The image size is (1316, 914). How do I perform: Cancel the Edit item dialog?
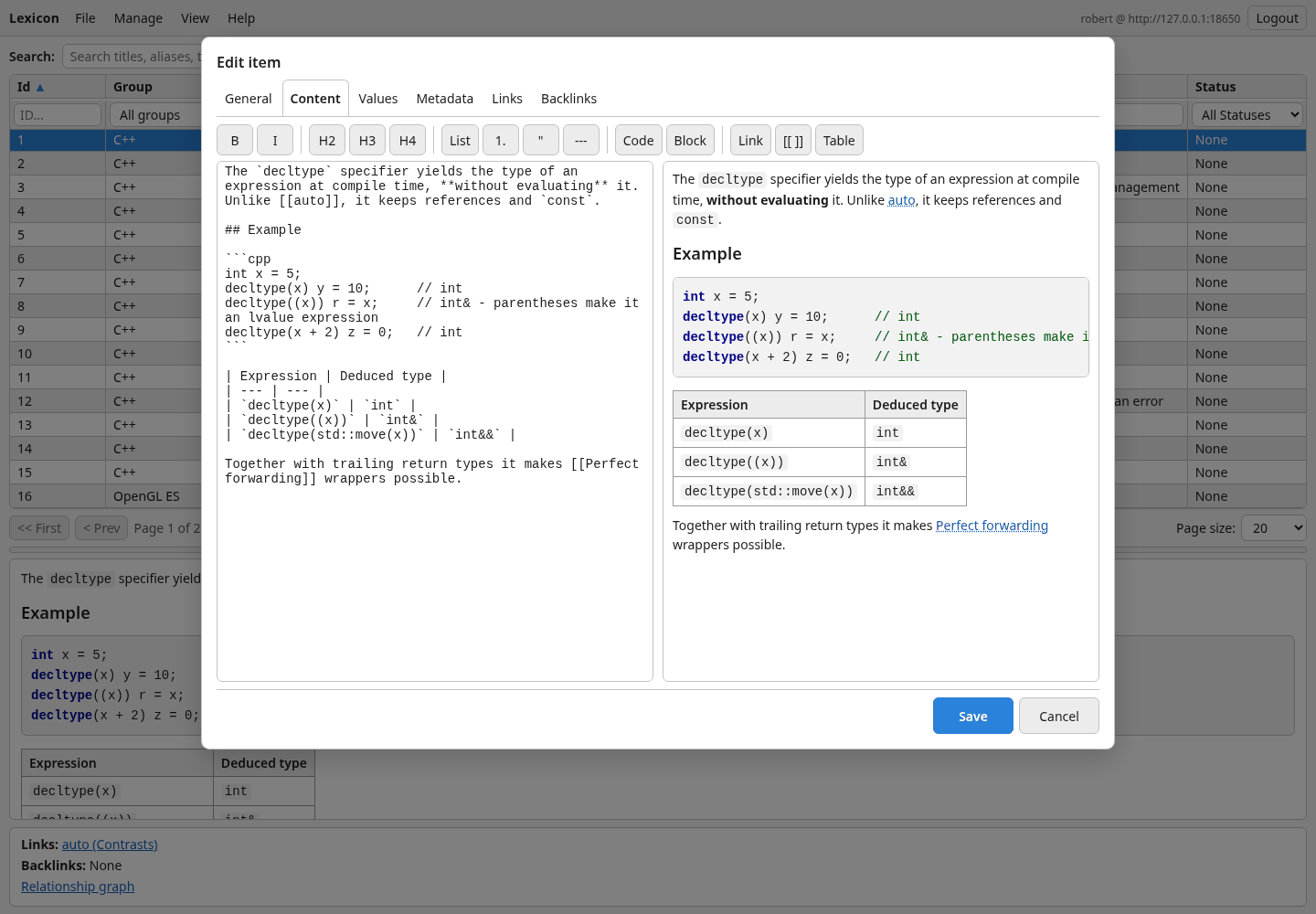click(x=1059, y=716)
